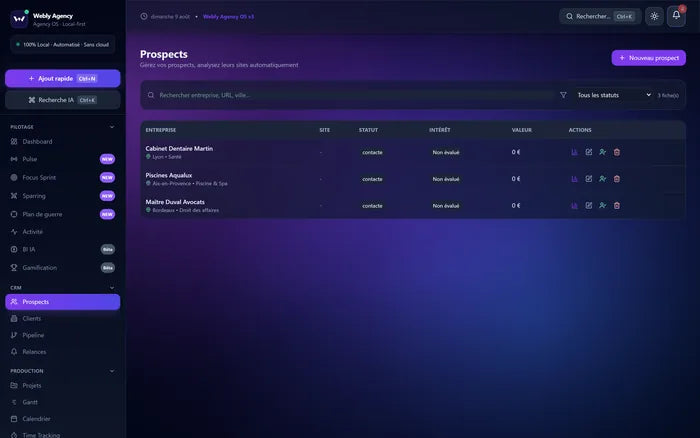Select Prospects in the CRM section
The height and width of the screenshot is (438, 700).
pyautogui.click(x=62, y=302)
